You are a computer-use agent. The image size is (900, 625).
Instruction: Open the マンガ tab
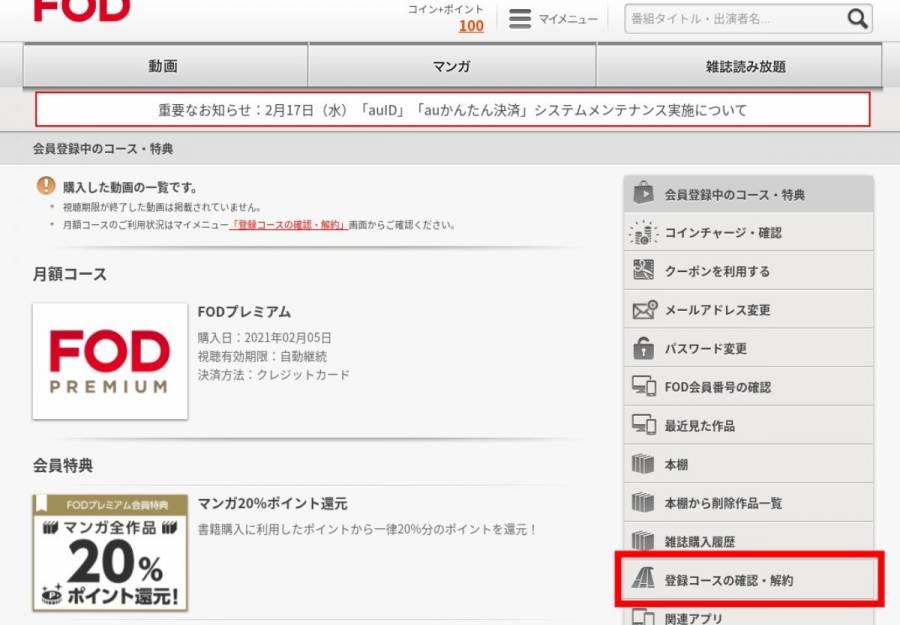[452, 66]
